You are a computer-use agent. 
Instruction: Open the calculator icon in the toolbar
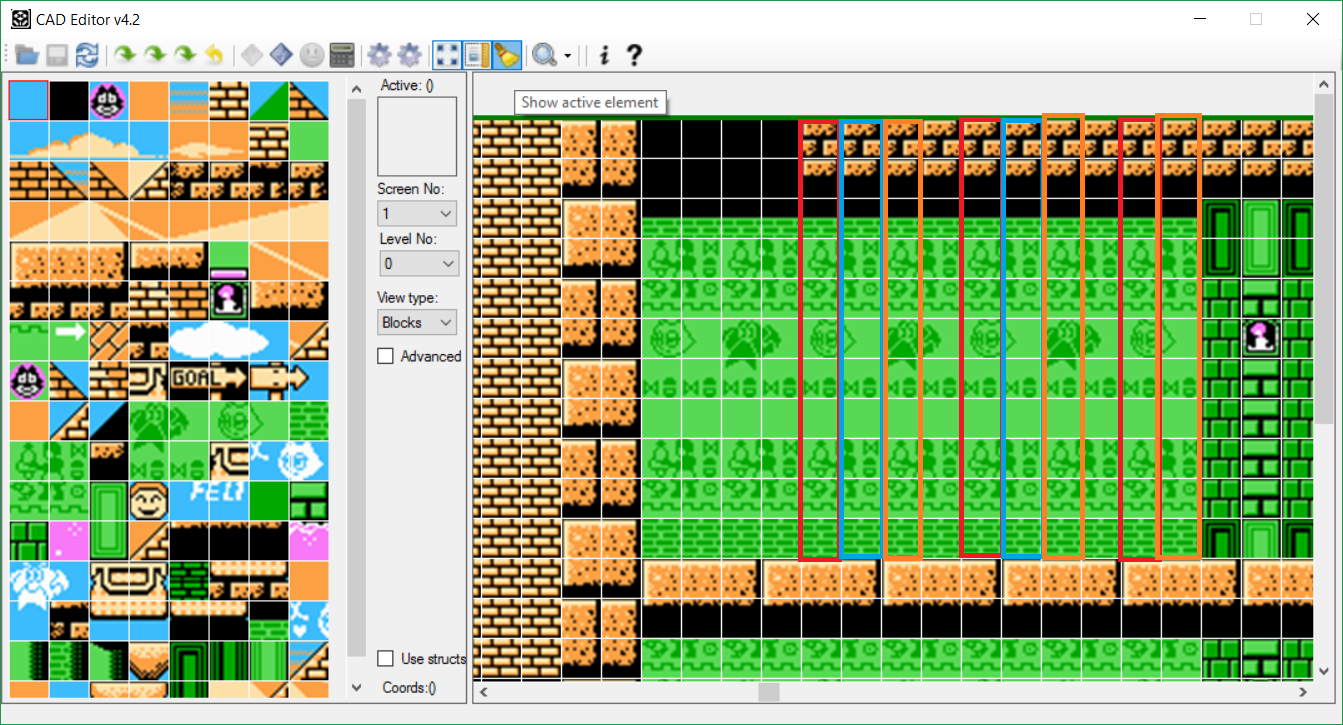342,55
